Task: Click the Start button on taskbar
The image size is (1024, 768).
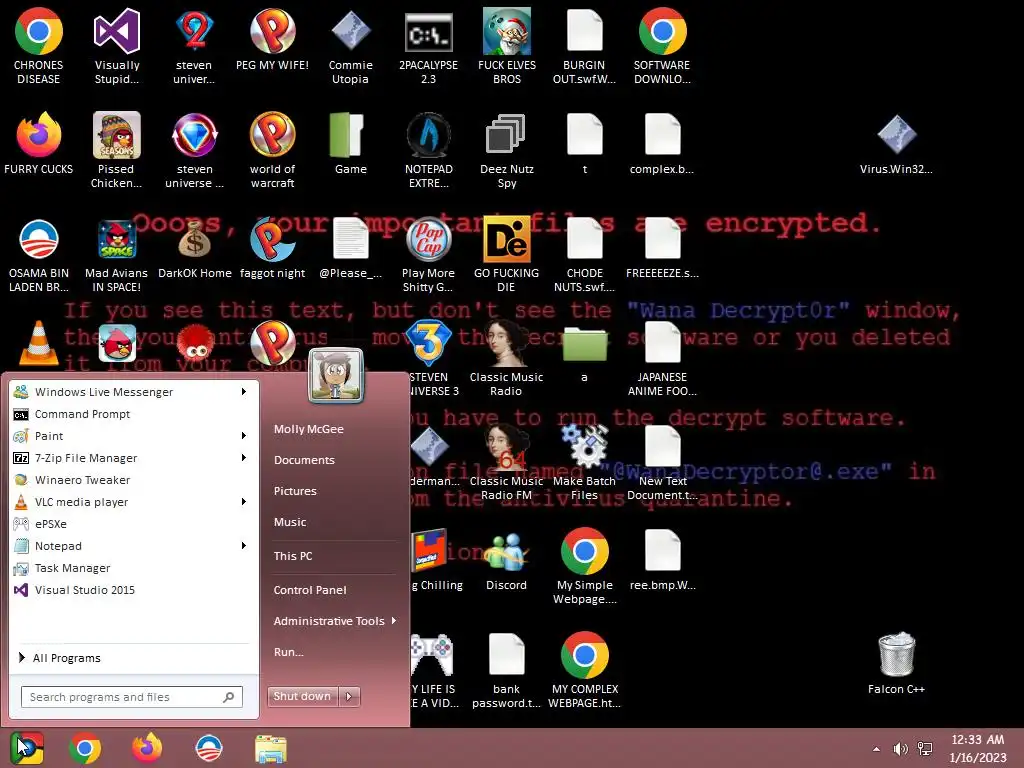Action: 27,748
